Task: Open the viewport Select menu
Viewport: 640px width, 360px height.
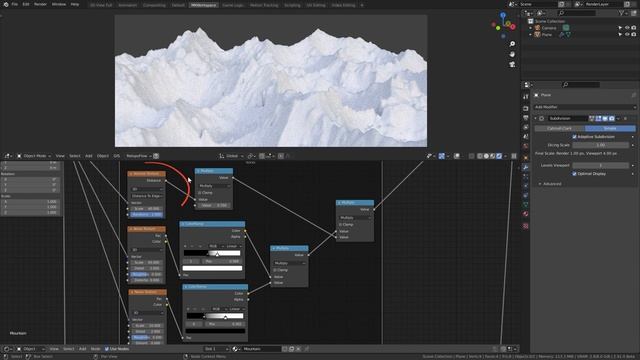Action: [x=75, y=156]
